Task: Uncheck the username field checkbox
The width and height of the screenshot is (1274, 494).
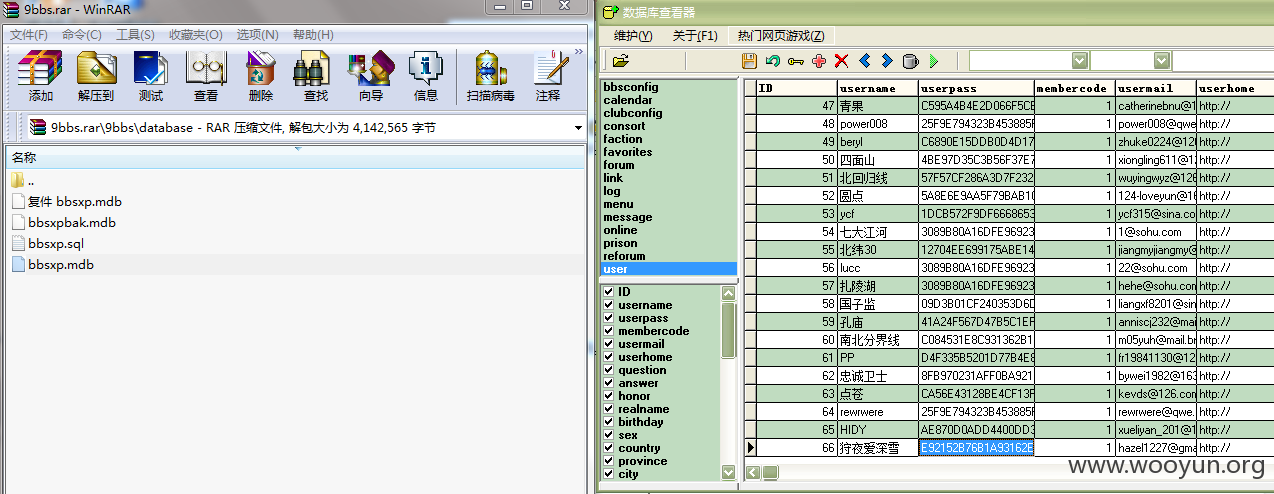Action: [609, 305]
